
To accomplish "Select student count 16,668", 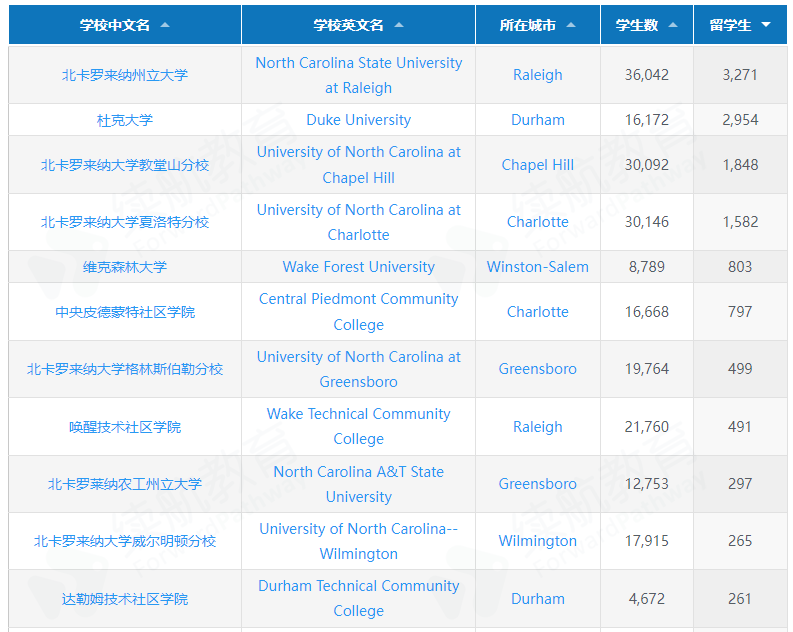I will point(647,312).
